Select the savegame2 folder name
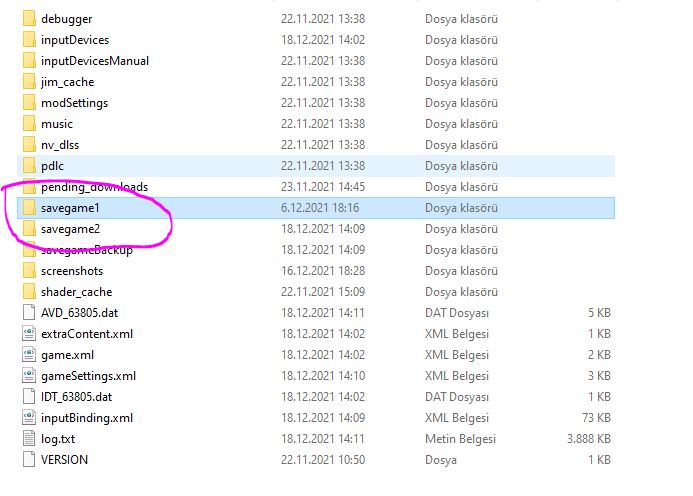693x496 pixels. click(x=71, y=229)
